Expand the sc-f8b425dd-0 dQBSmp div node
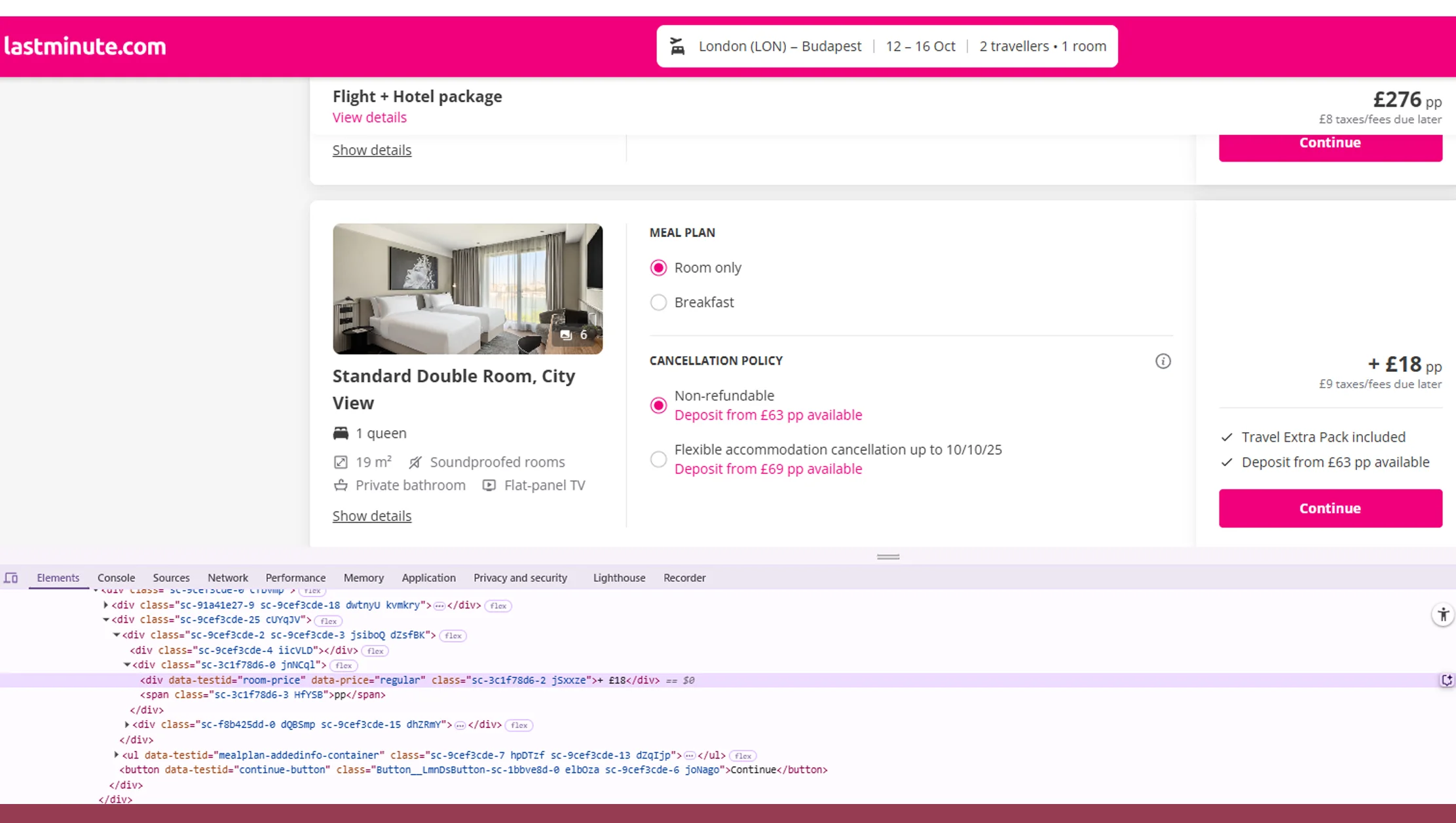1456x823 pixels. click(x=126, y=725)
